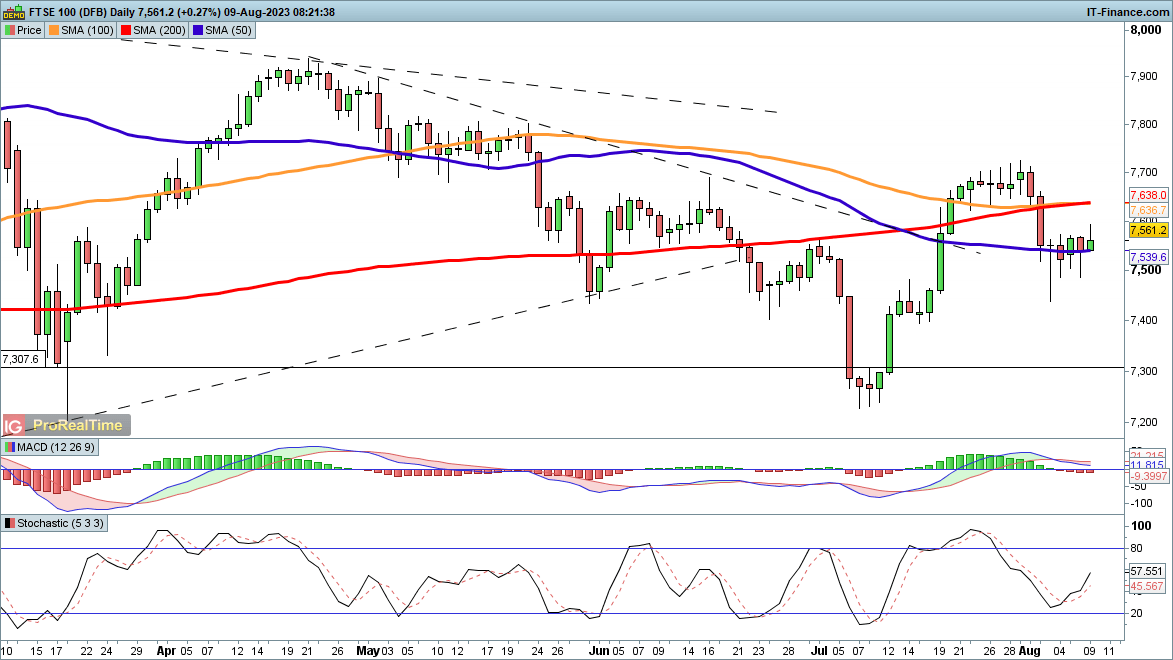1173x660 pixels.
Task: Click the Aug label on the time axis
Action: pyautogui.click(x=1035, y=649)
